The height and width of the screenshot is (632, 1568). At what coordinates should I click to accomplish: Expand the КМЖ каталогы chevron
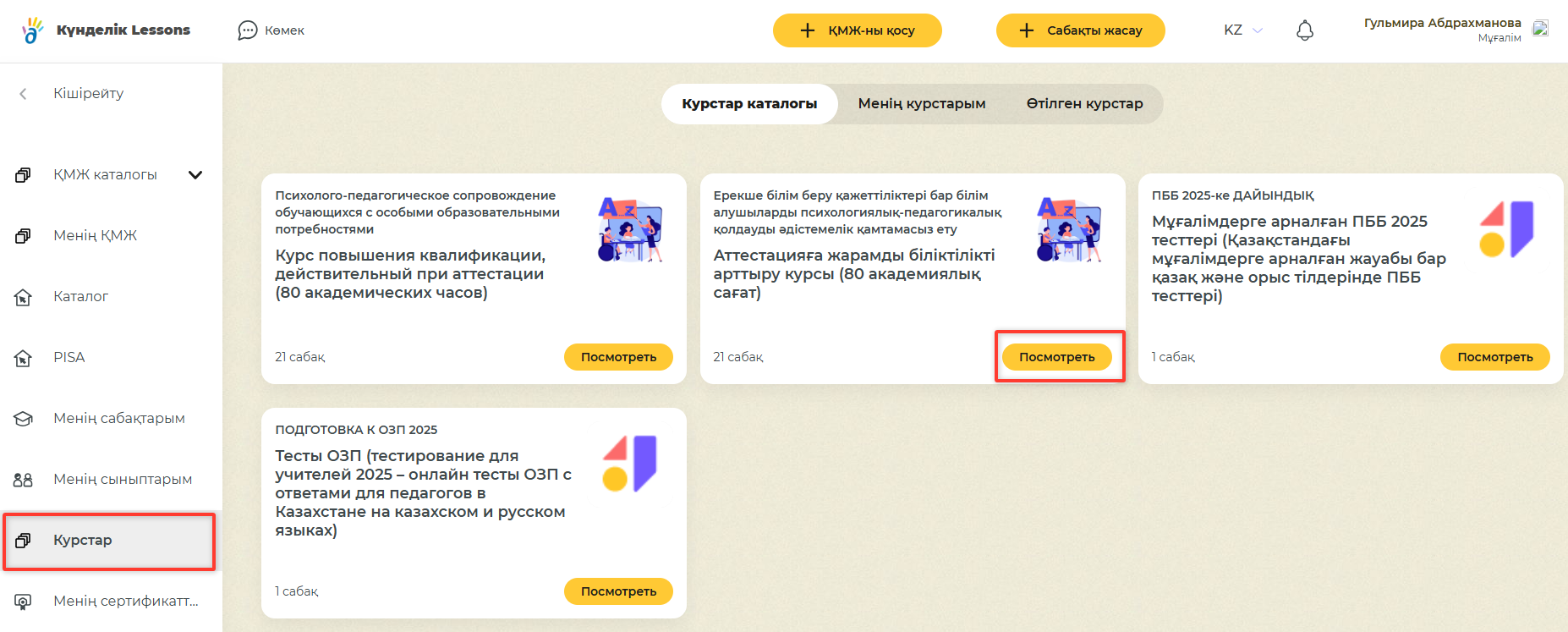coord(195,175)
